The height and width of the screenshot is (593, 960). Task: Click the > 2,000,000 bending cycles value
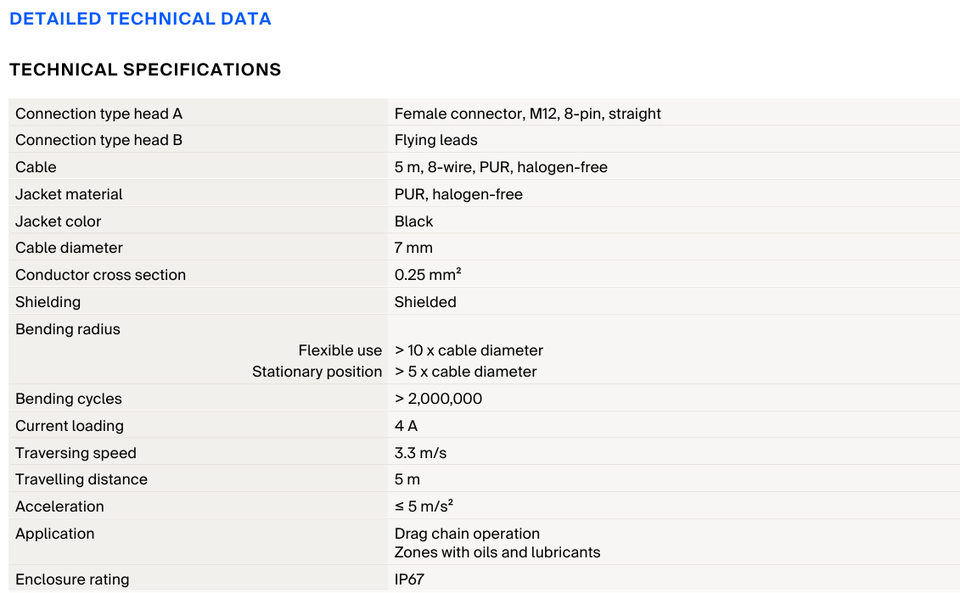pyautogui.click(x=438, y=398)
